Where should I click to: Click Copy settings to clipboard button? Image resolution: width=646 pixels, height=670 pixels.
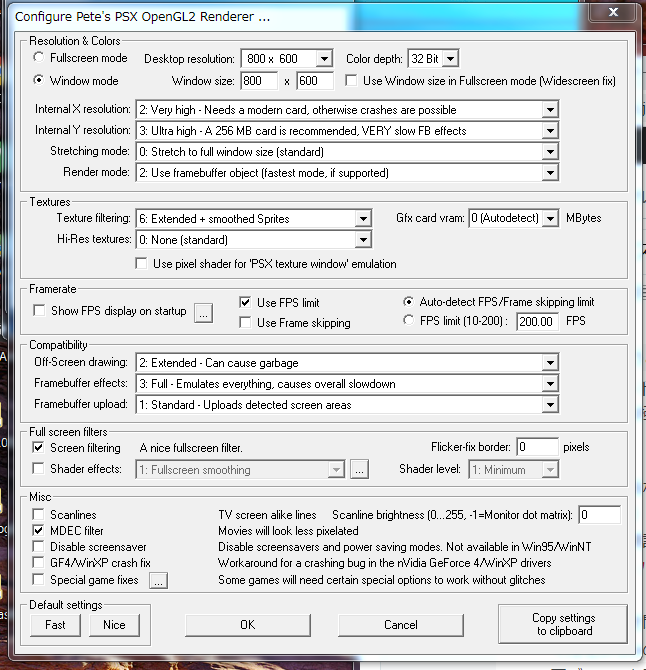(563, 624)
